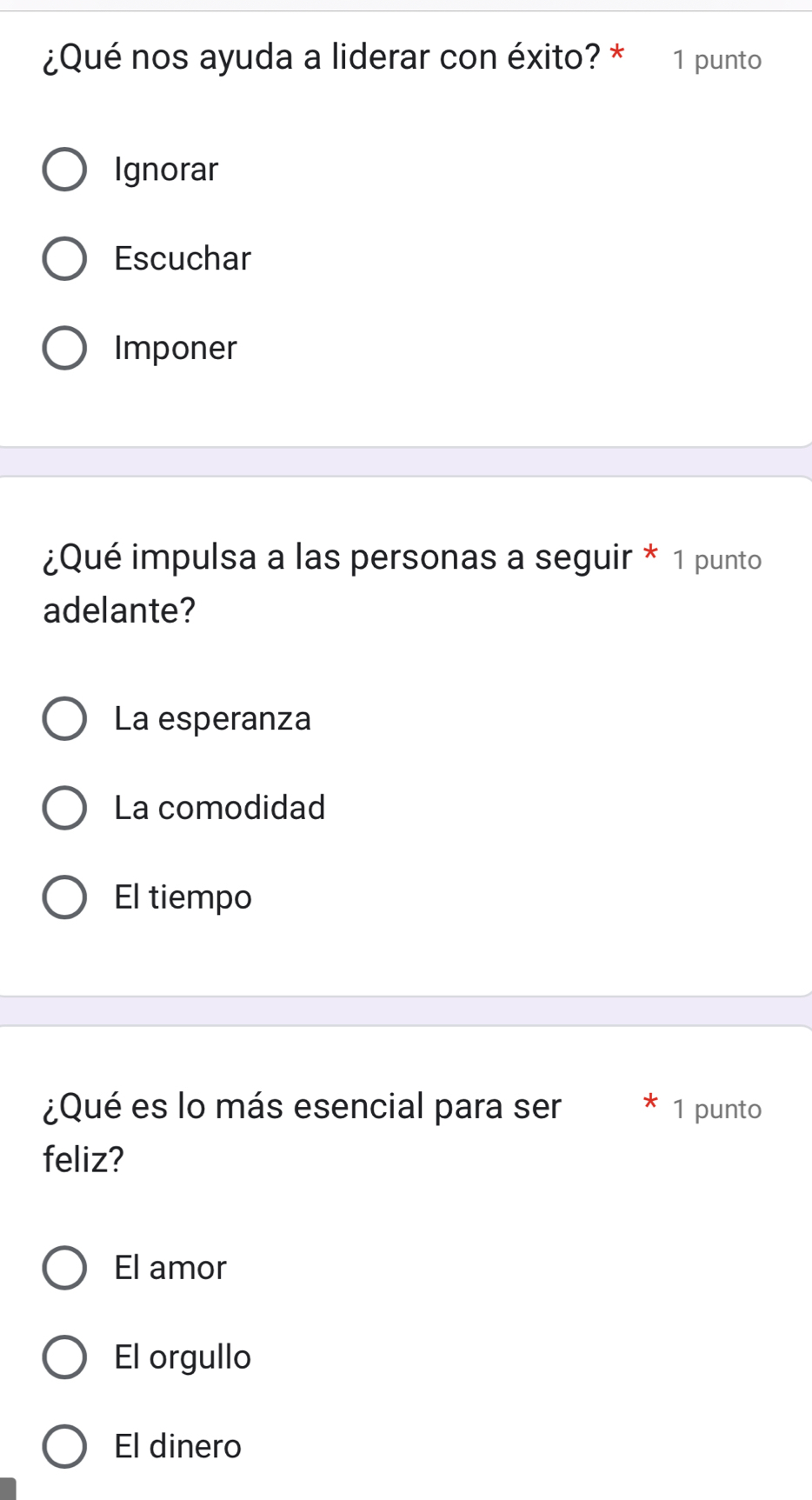Click the question title about seguir adelante
Screen dimensions: 812x1500
pos(337,583)
